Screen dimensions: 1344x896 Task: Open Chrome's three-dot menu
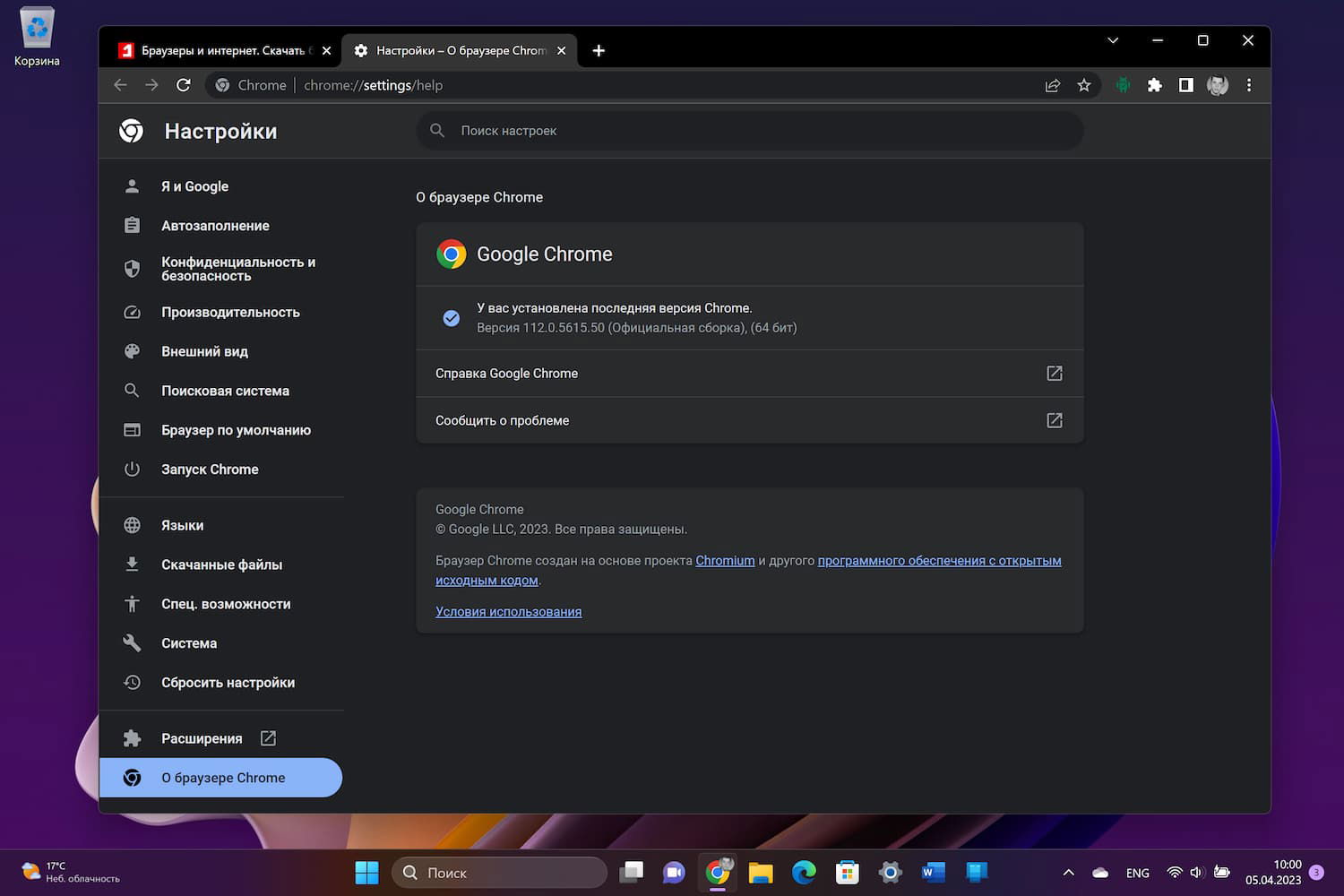pyautogui.click(x=1249, y=85)
